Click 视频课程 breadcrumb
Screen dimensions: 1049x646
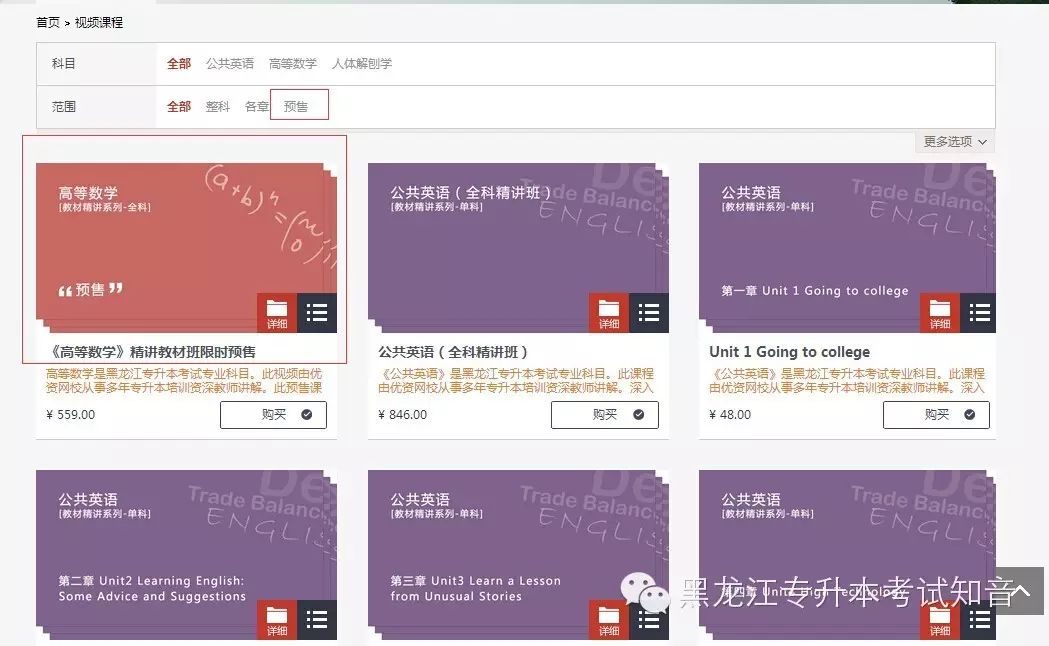pyautogui.click(x=98, y=23)
